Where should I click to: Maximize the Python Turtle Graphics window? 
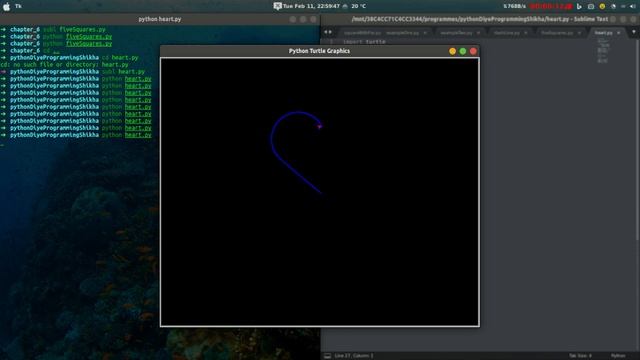(x=463, y=51)
